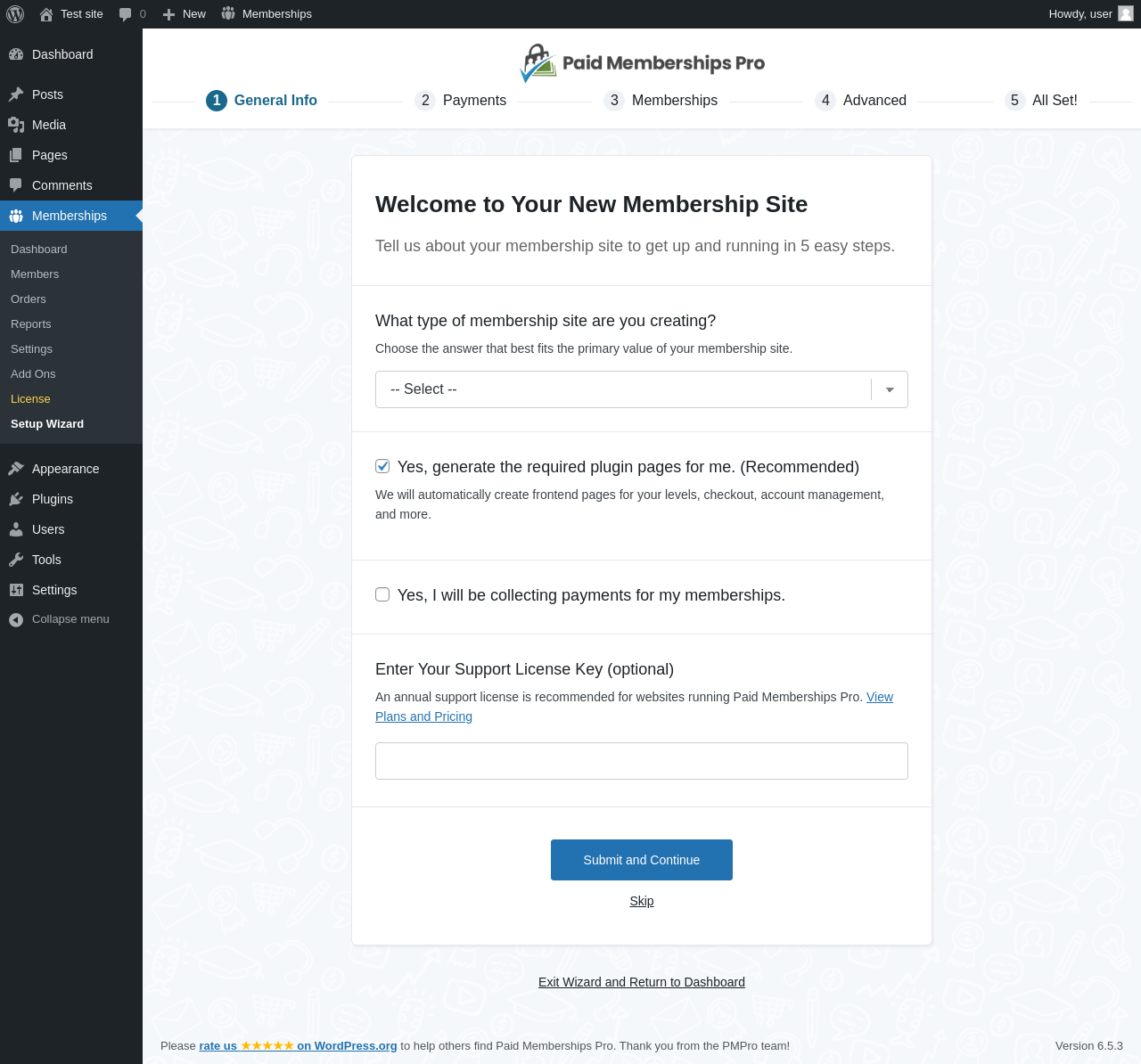Click the Dashboard gauge icon in sidebar
This screenshot has width=1141, height=1064.
[16, 54]
